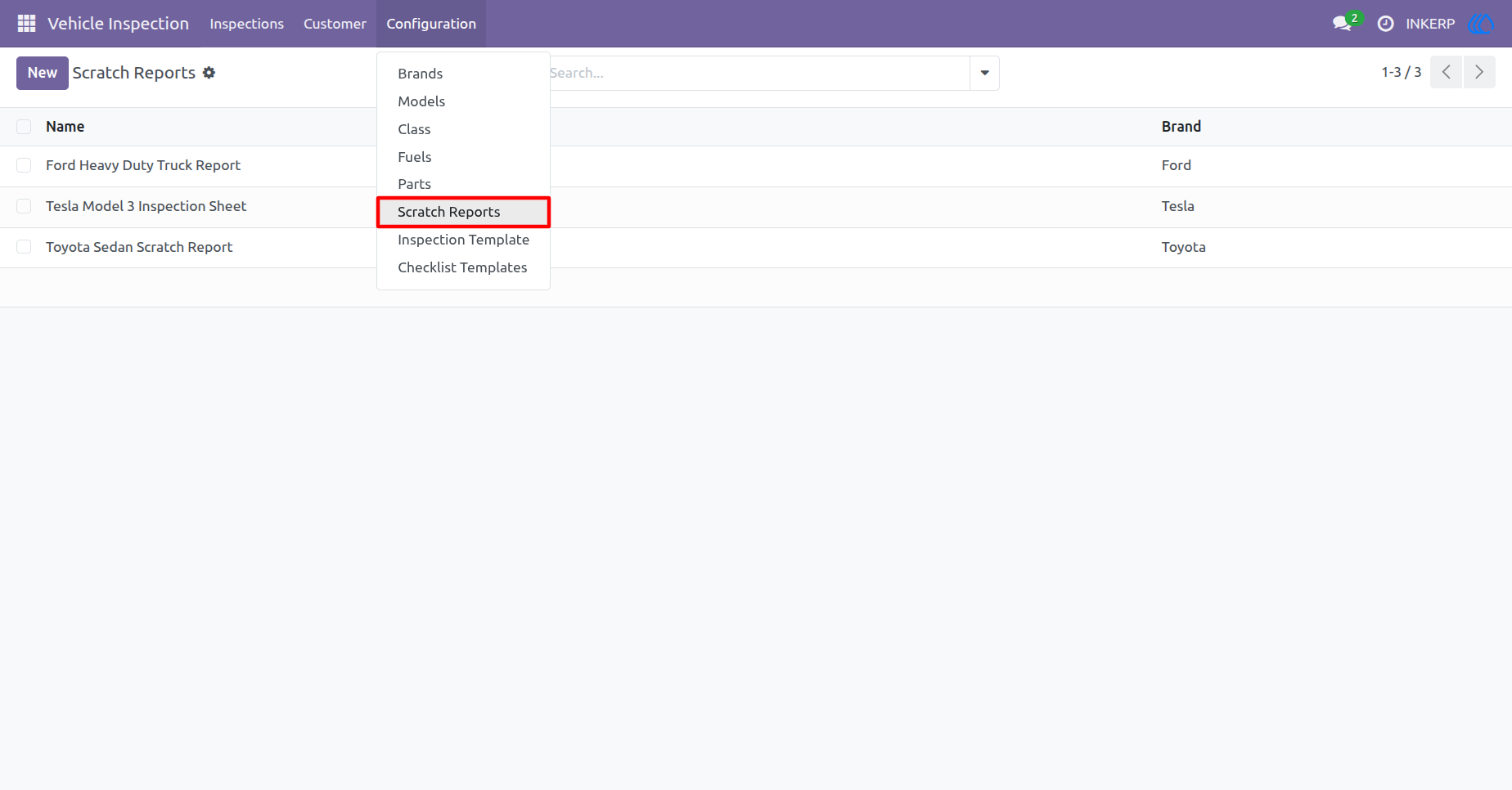Check the Ford Heavy Duty Truck Report row
Viewport: 1512px width, 790px height.
click(x=24, y=165)
